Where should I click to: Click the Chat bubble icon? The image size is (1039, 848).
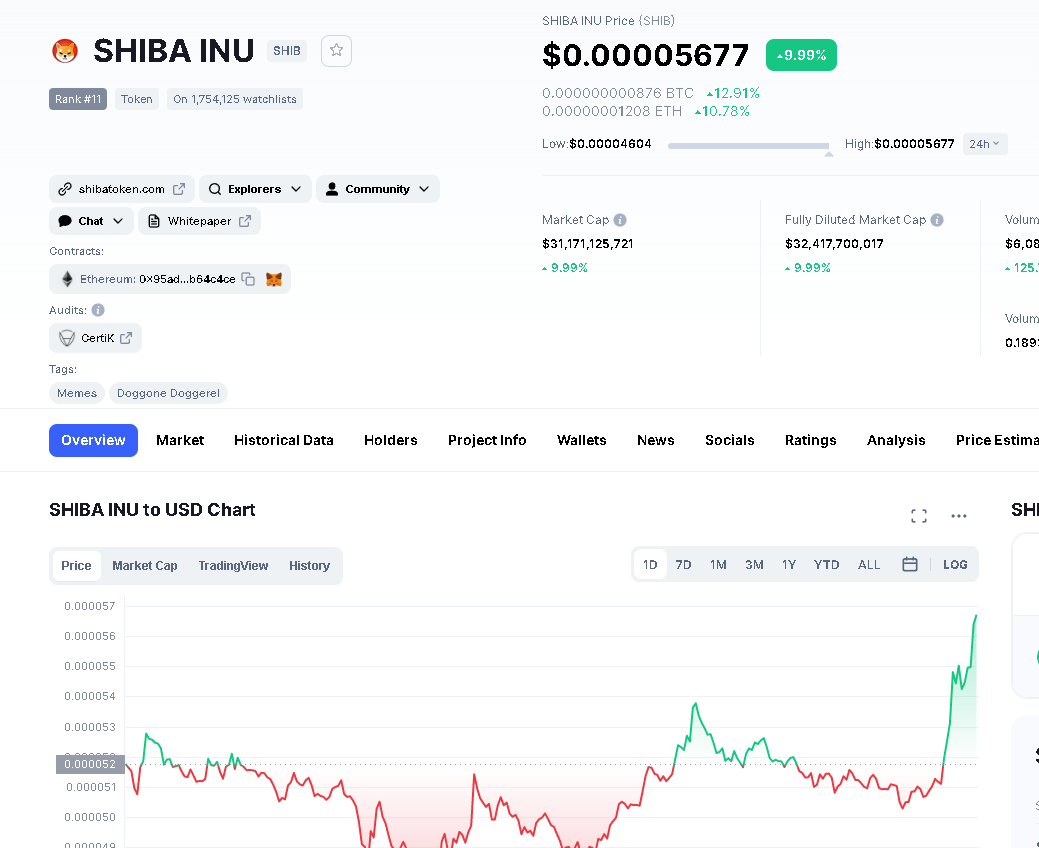pyautogui.click(x=65, y=221)
